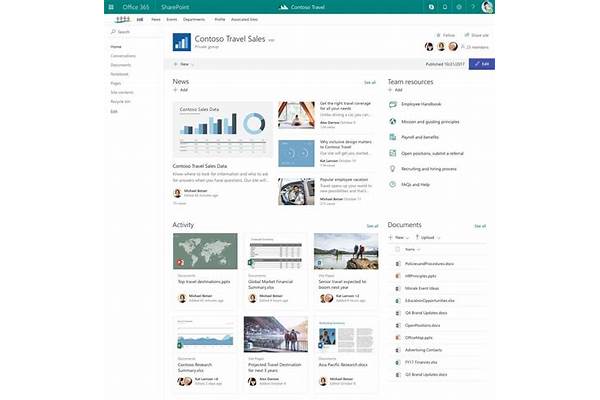Open Skype from the top bar

click(x=431, y=7)
